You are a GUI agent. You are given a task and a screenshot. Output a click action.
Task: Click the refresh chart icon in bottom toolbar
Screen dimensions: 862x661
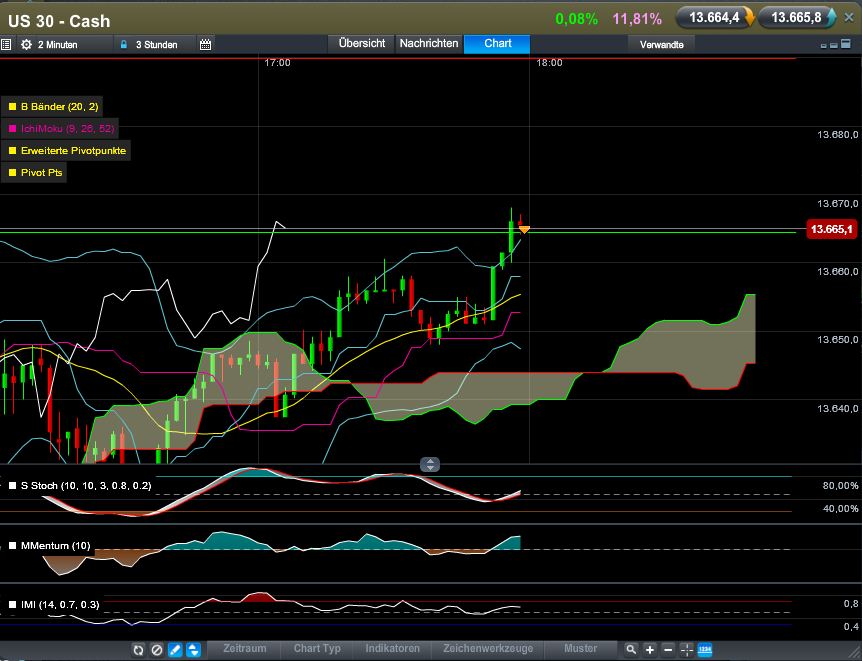click(x=138, y=650)
